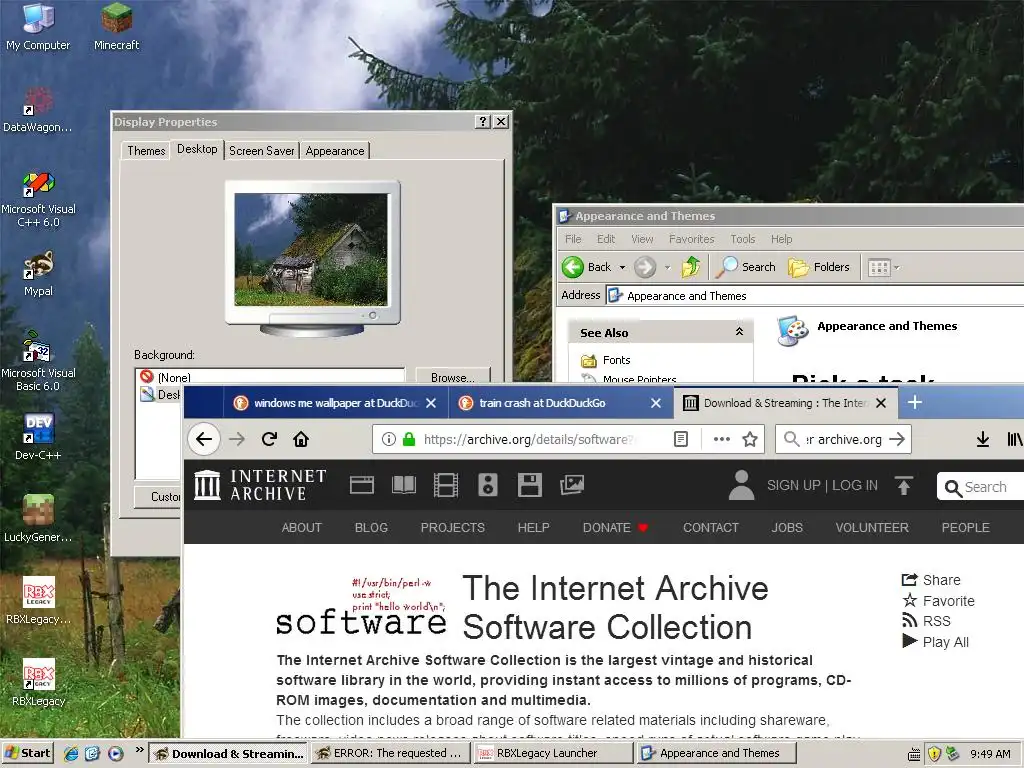Select the upper RBXLegacy... desktop icon
1024x768 pixels.
coord(38,601)
